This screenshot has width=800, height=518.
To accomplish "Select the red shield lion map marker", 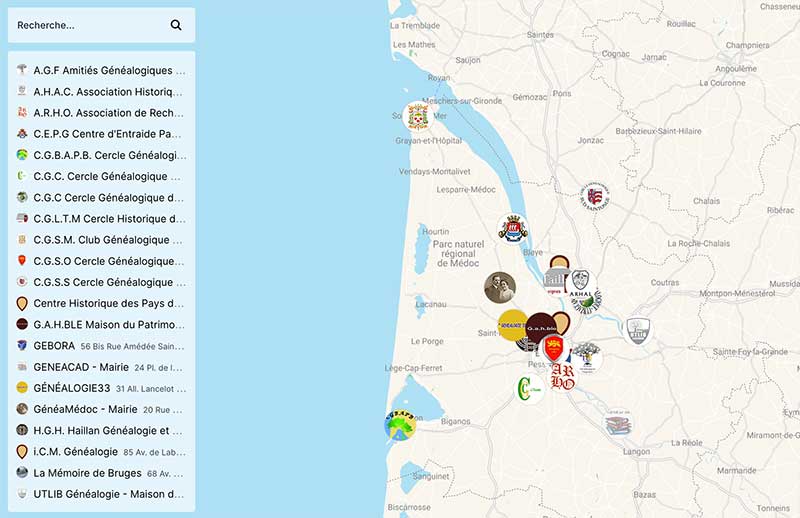I will (x=554, y=349).
